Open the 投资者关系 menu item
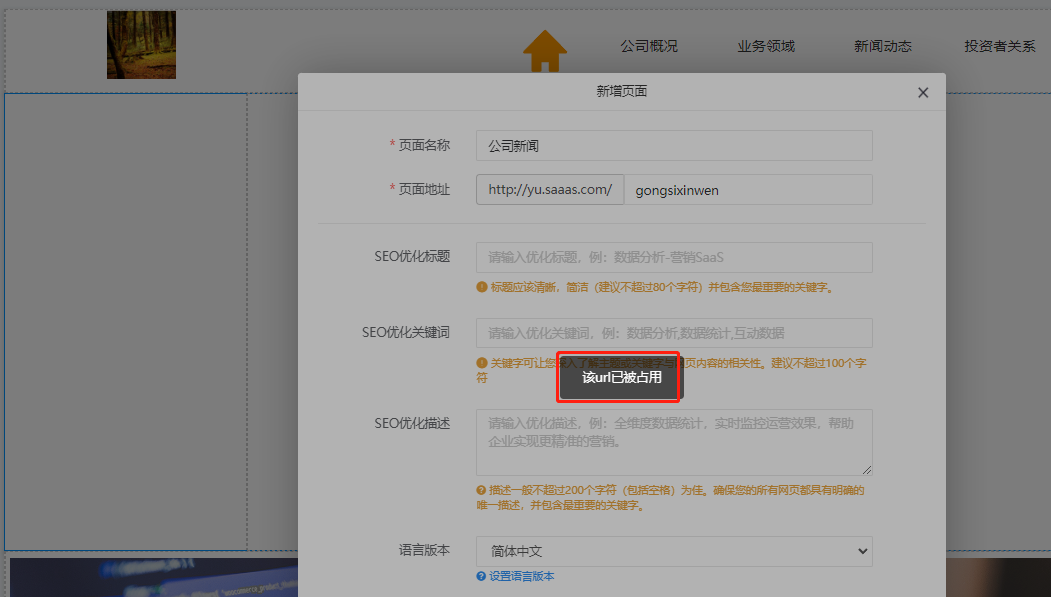The width and height of the screenshot is (1051, 597). tap(999, 45)
